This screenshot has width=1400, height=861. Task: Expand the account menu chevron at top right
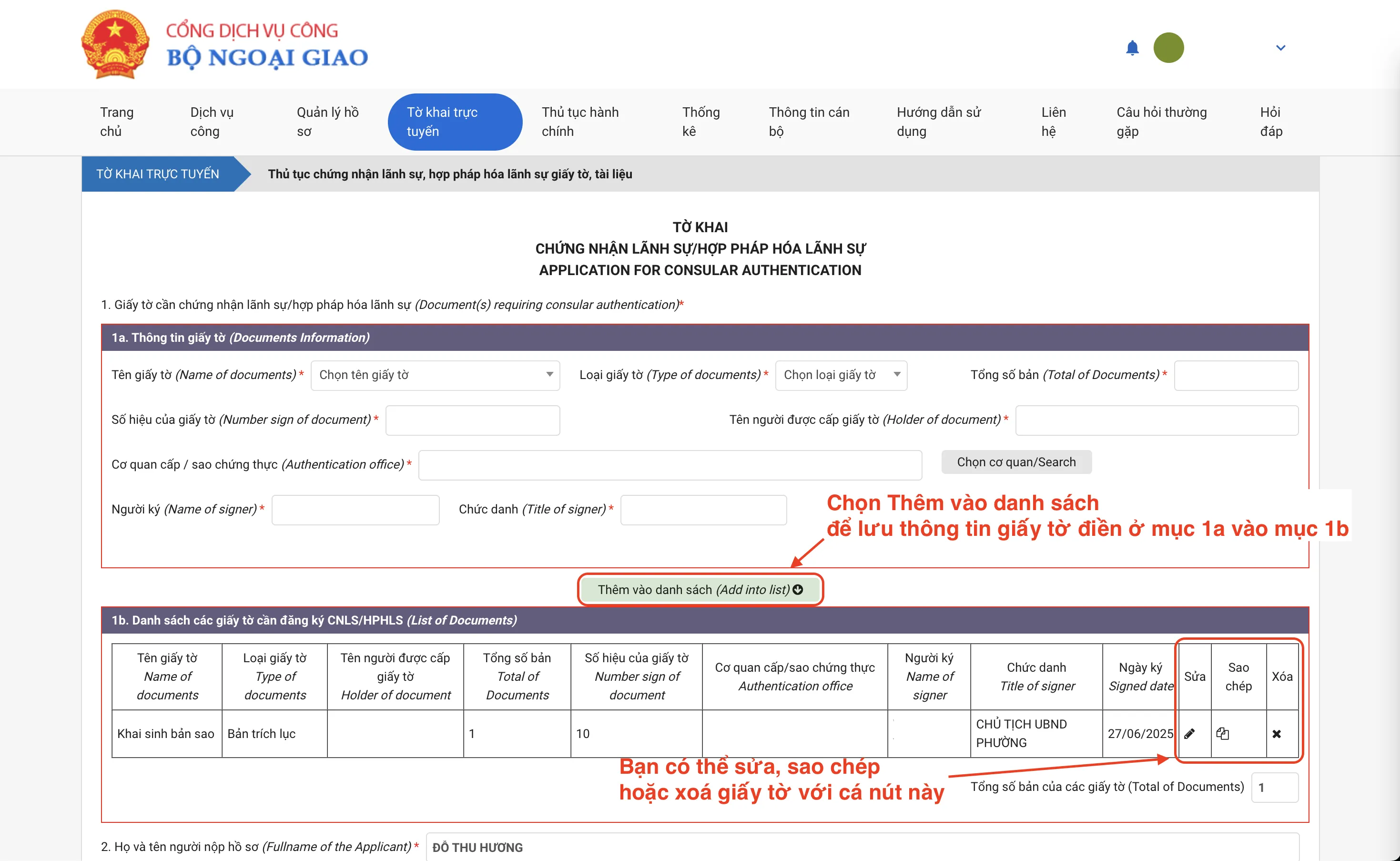coord(1280,48)
